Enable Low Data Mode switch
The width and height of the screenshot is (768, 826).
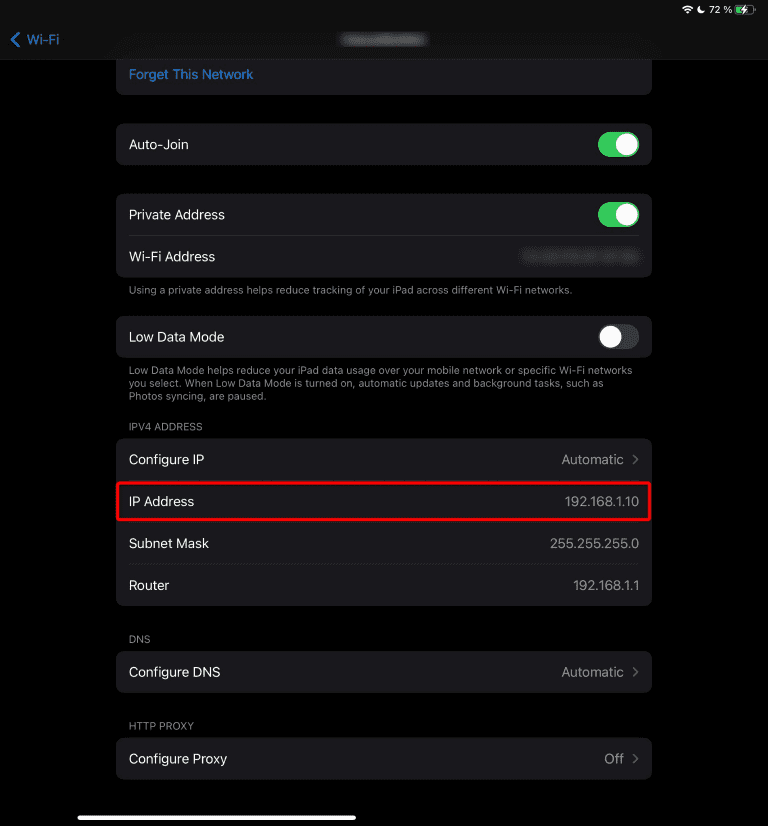618,337
